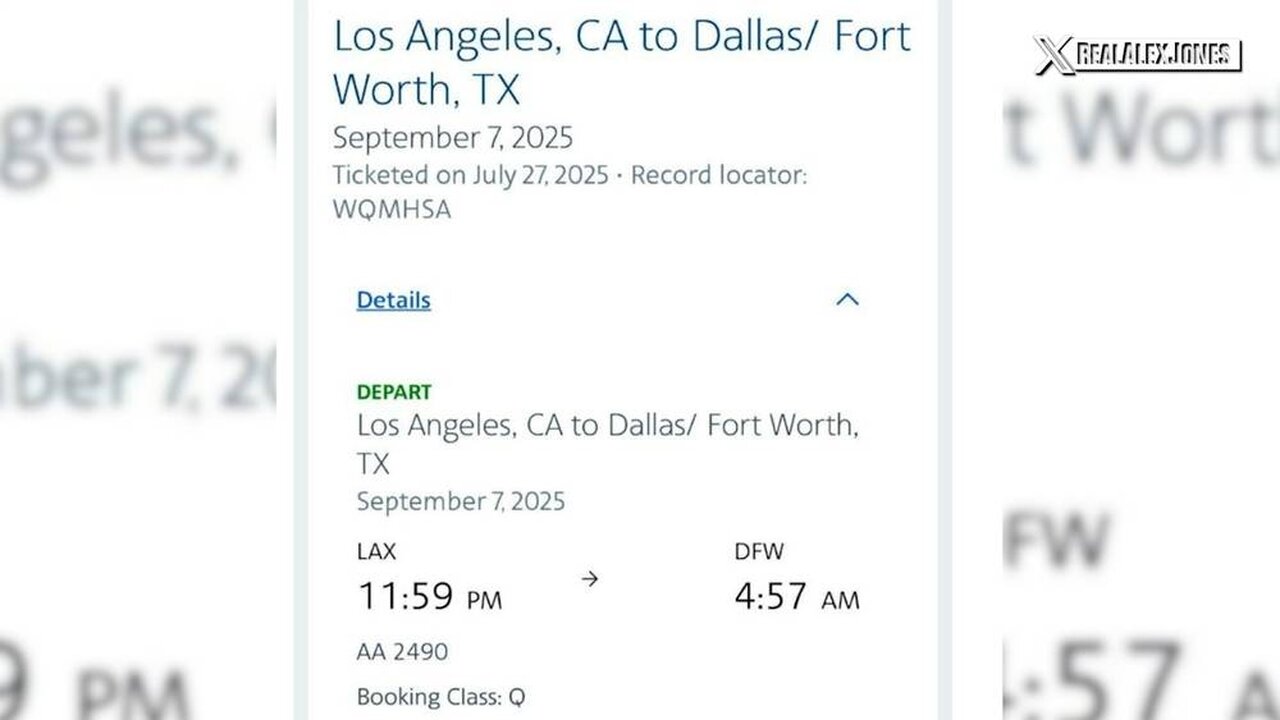Click flight number AA 2490

402,652
